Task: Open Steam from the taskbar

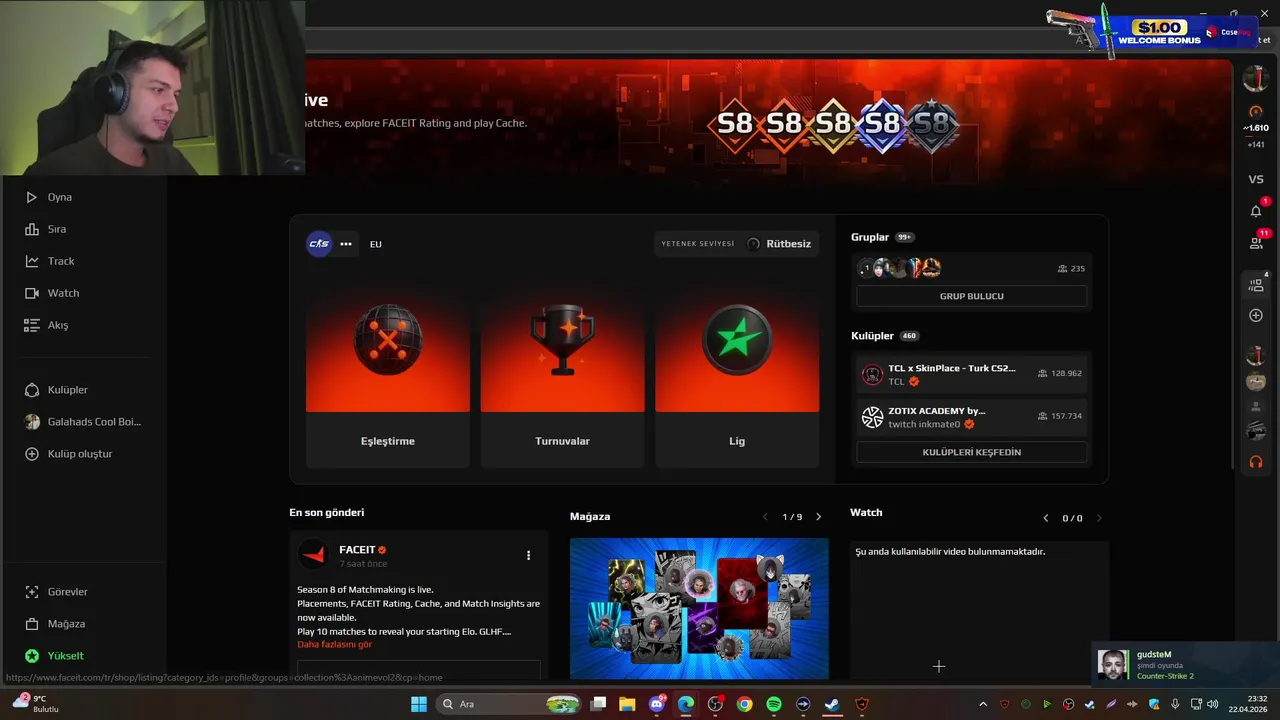Action: [x=832, y=704]
